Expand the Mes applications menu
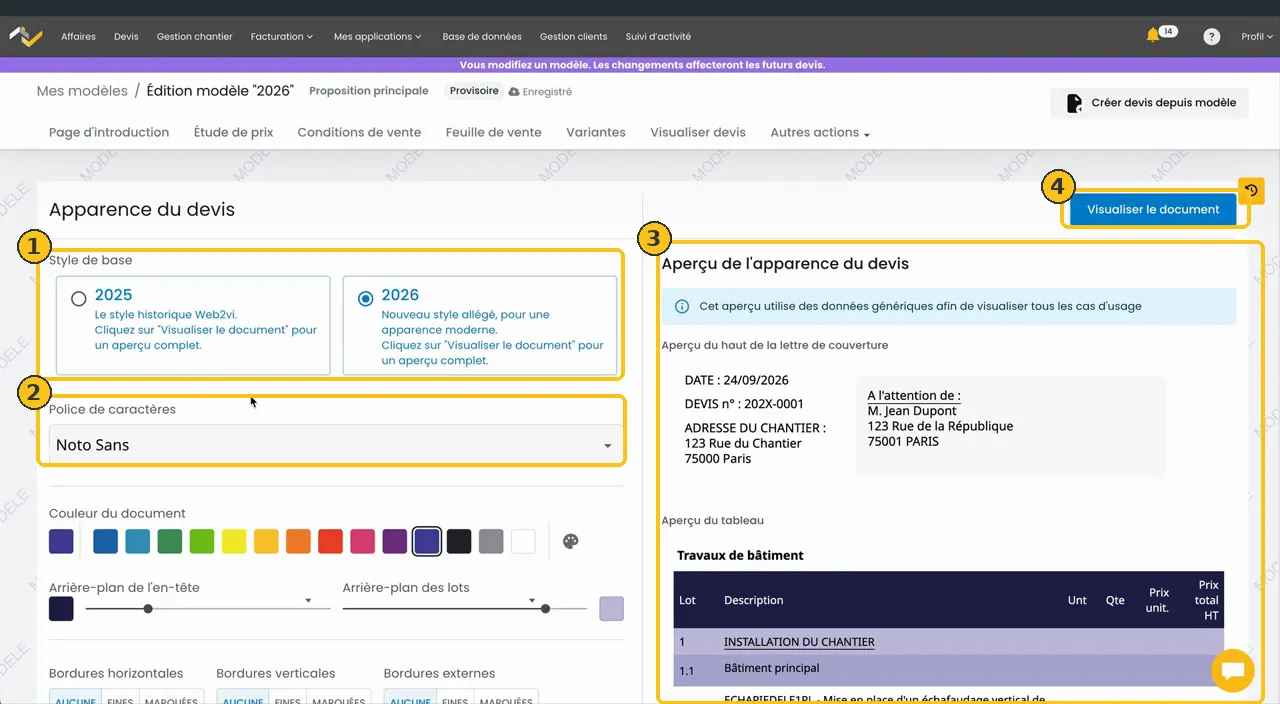Image resolution: width=1280 pixels, height=704 pixels. click(377, 37)
